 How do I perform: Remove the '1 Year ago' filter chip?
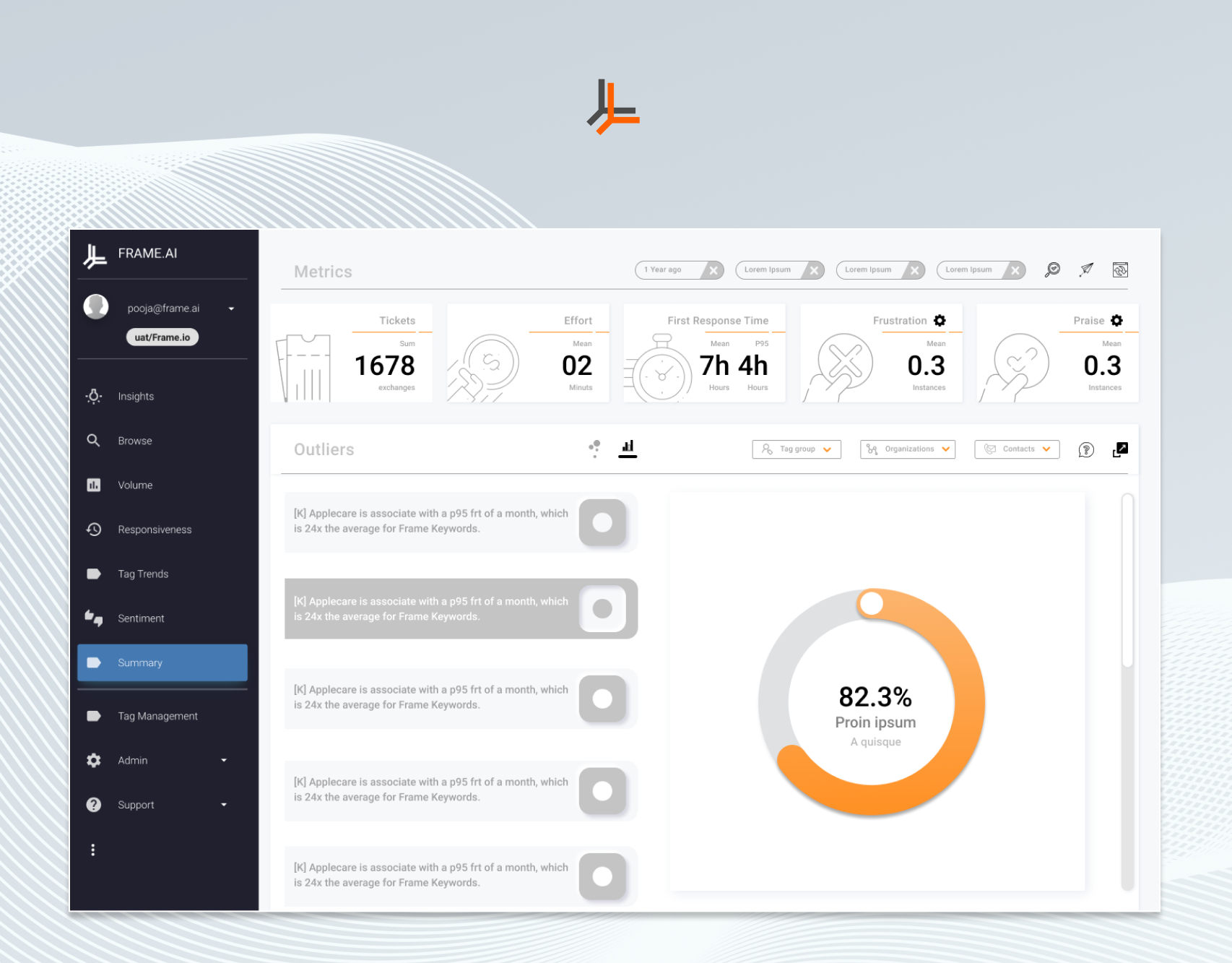pos(713,270)
